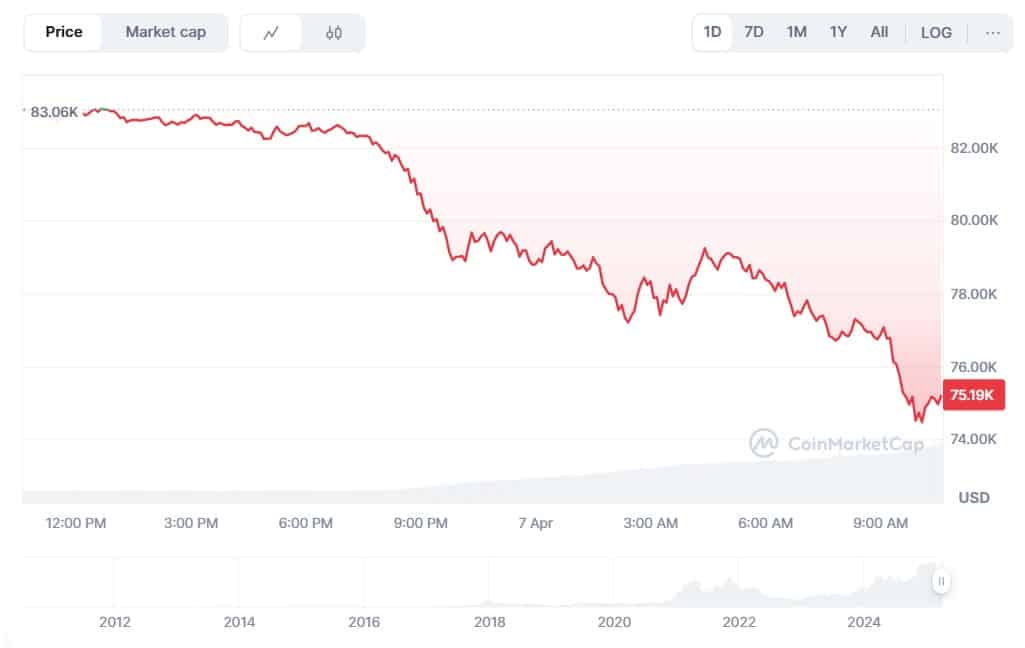Click 2020 on the history timeline
The image size is (1025, 648).
click(614, 622)
